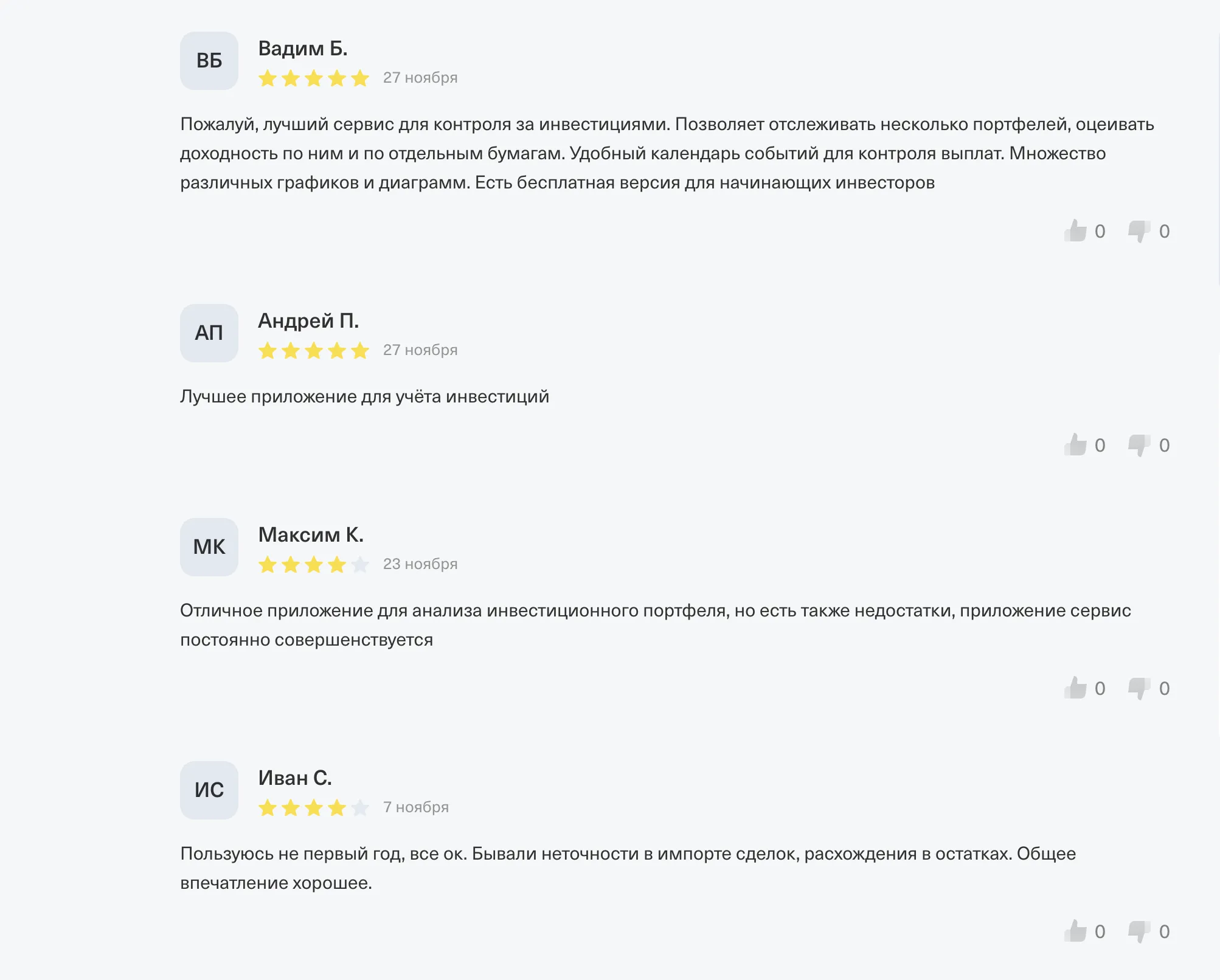
Task: Give thumbs up to Андрей П.'s review
Action: click(x=1075, y=445)
